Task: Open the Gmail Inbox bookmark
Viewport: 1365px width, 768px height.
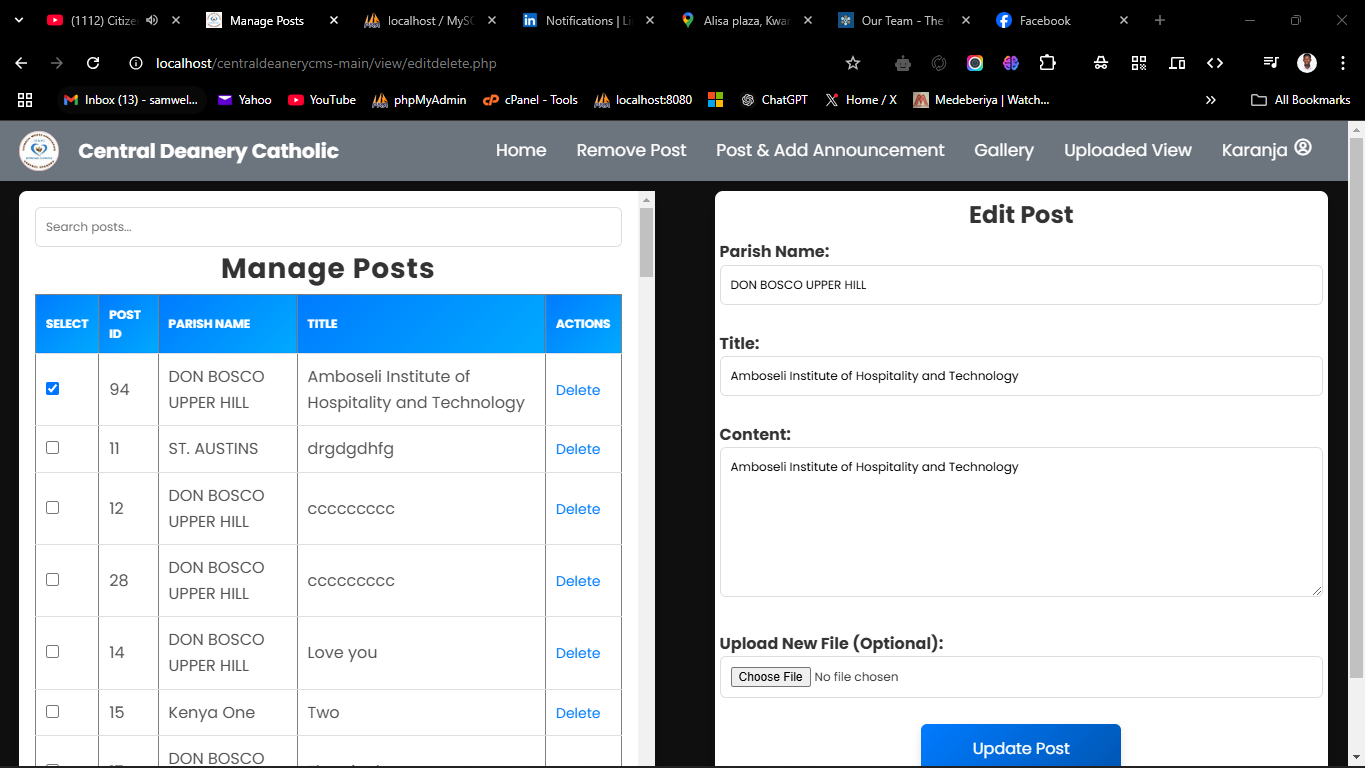Action: coord(130,100)
